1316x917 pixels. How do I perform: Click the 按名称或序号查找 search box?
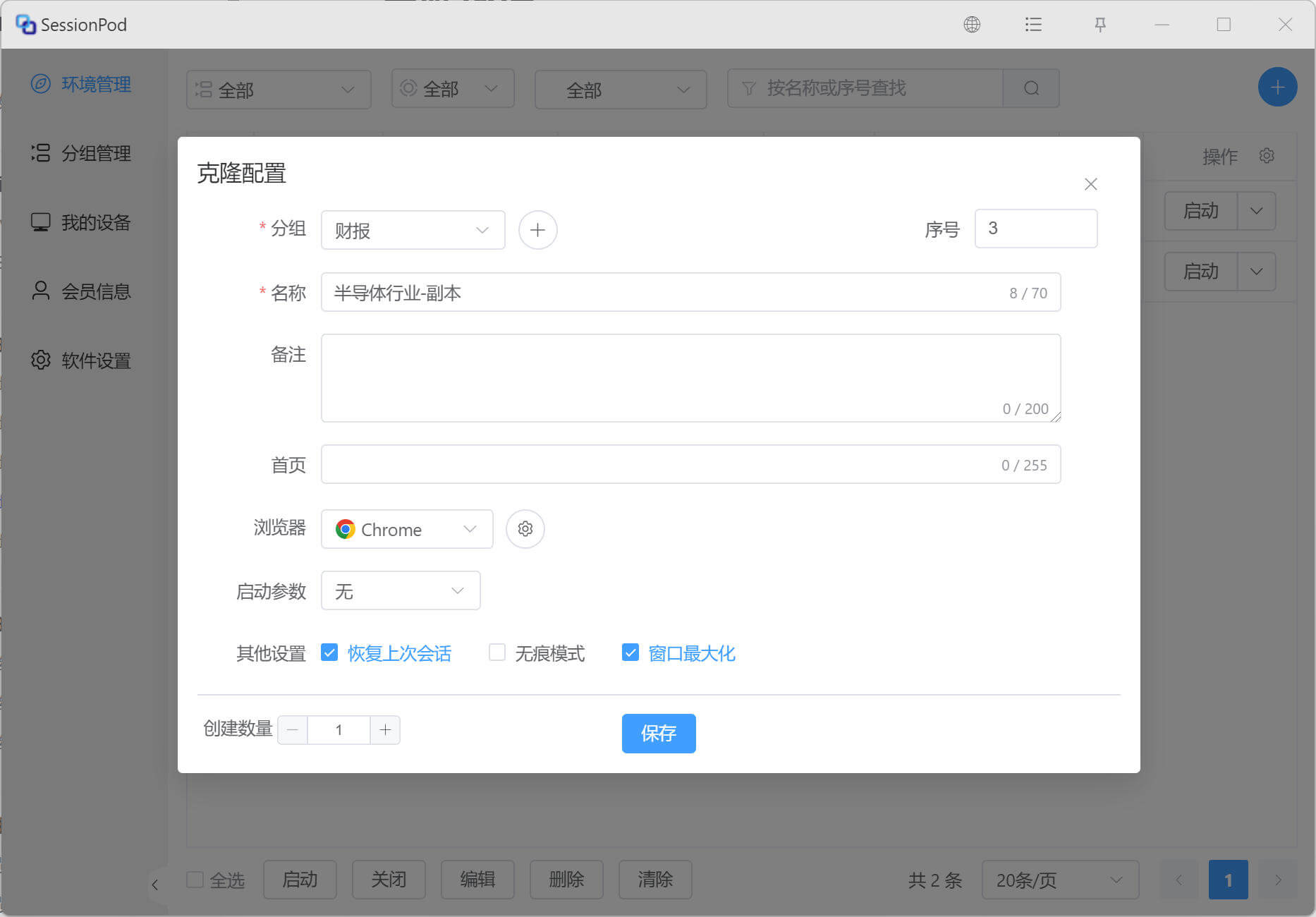[866, 88]
